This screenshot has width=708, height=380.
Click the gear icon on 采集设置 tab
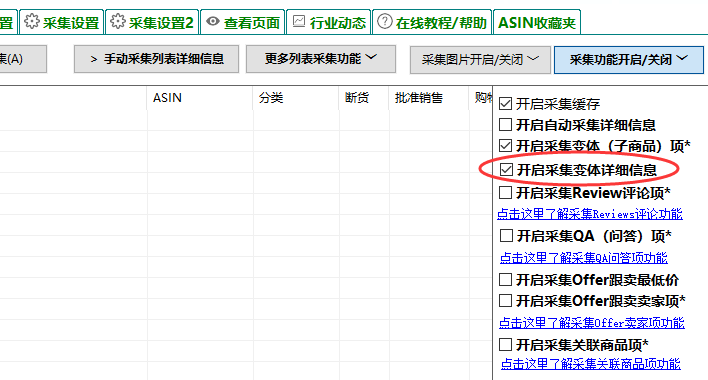(32, 21)
